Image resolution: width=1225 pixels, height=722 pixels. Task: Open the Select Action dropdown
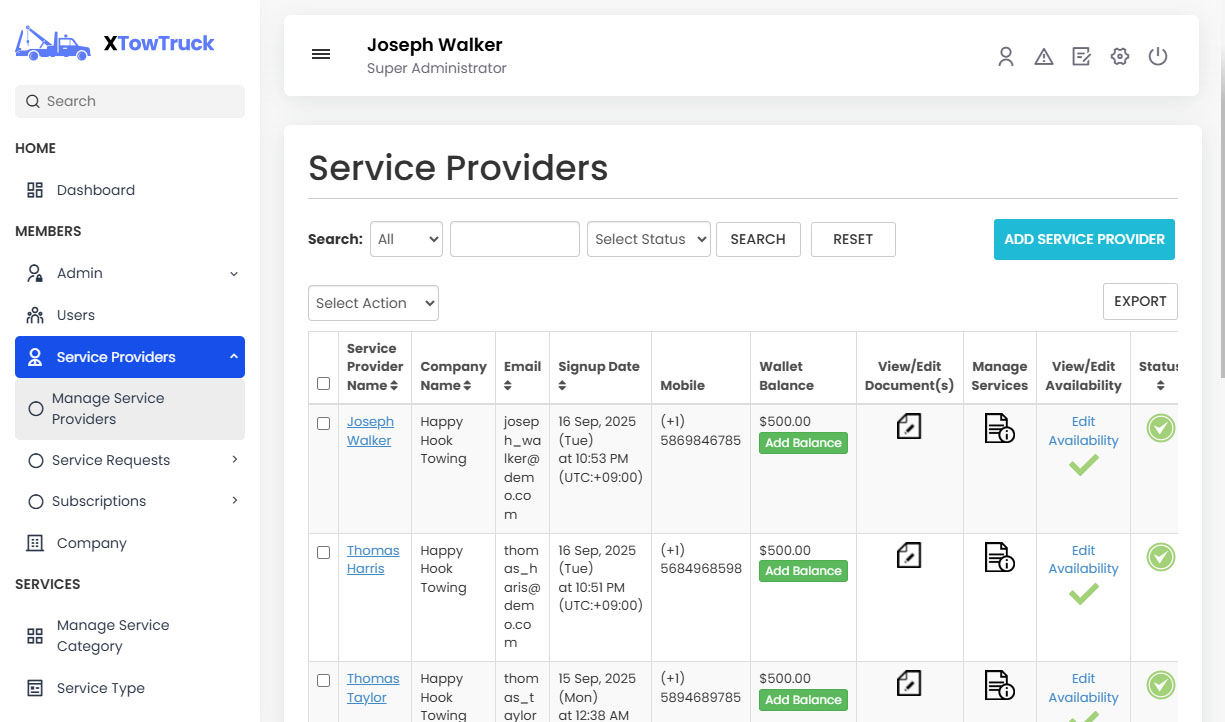click(373, 302)
